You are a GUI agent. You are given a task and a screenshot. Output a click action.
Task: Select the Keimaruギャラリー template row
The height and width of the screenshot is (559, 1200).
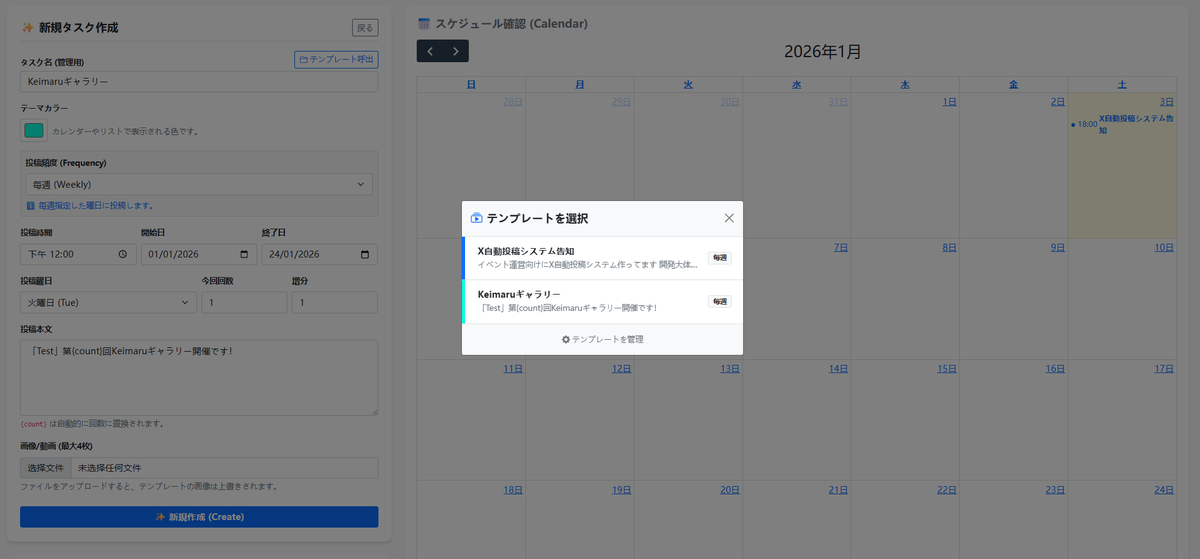tap(602, 301)
